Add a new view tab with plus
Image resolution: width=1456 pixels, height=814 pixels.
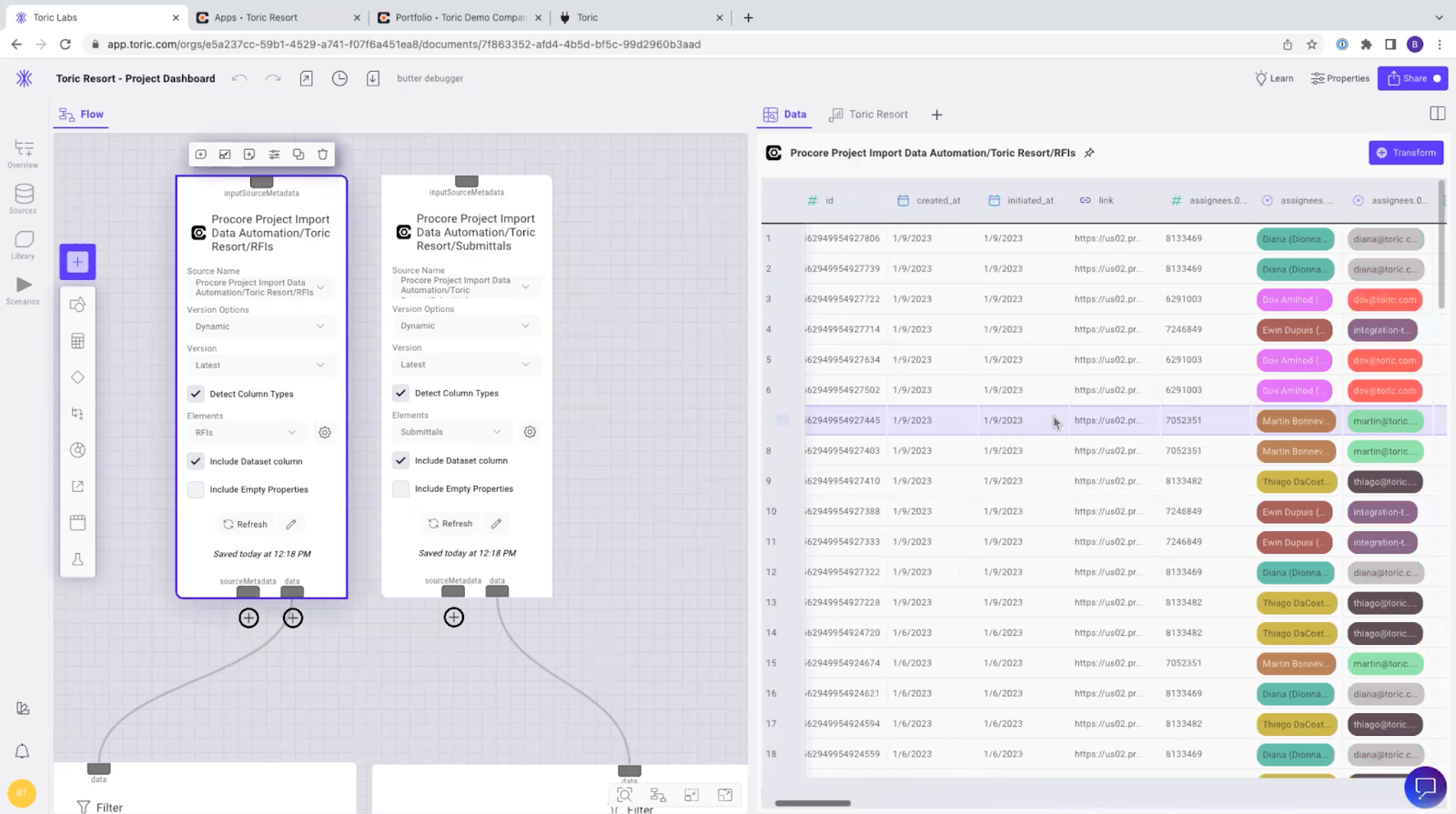coord(936,115)
